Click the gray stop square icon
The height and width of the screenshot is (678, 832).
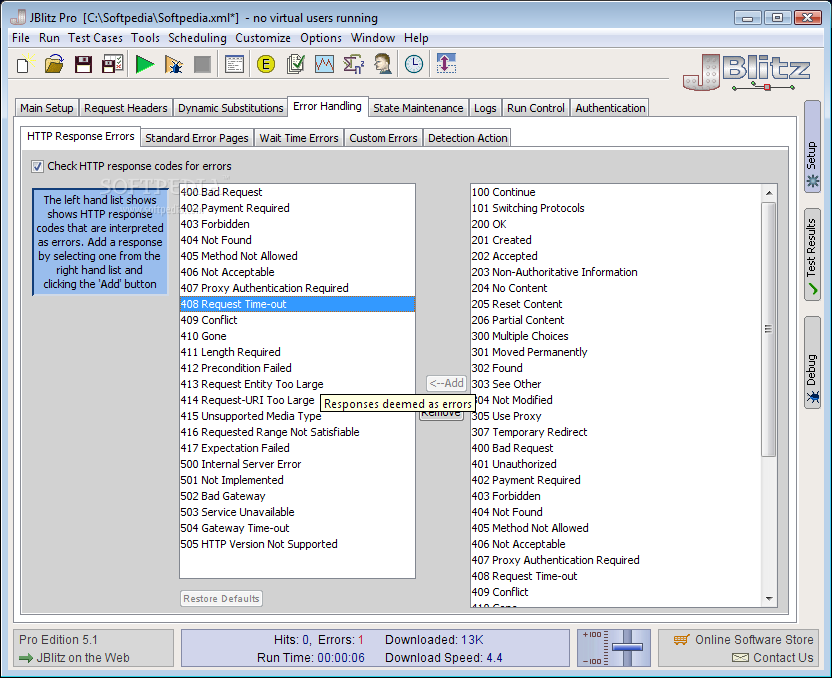pyautogui.click(x=202, y=65)
